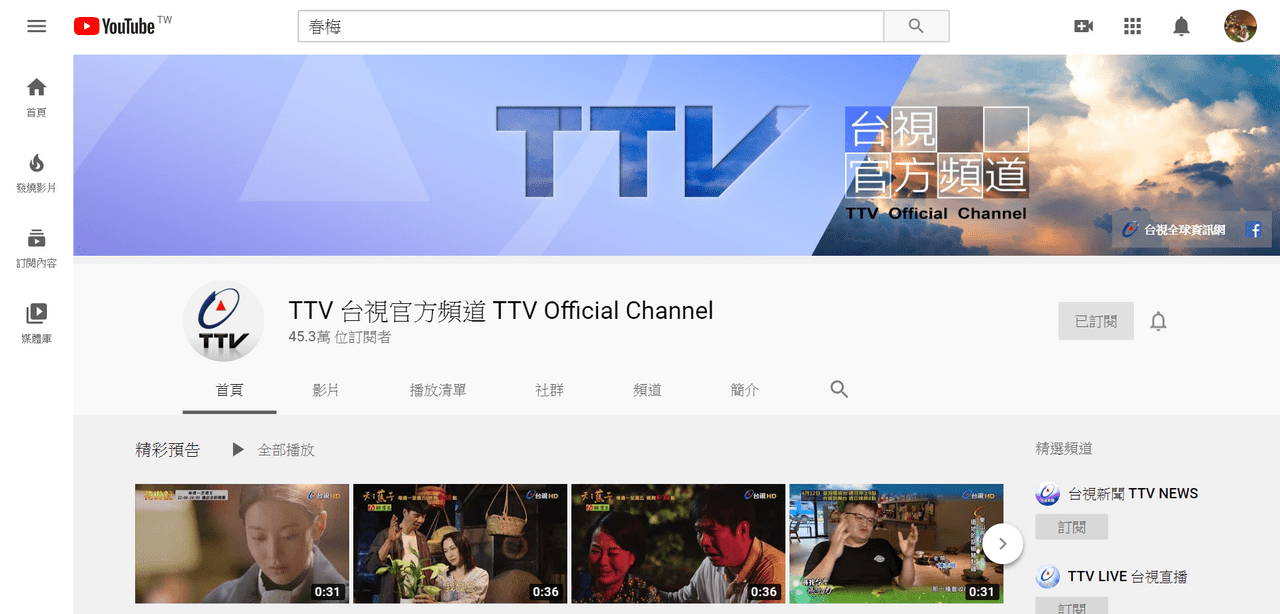Viewport: 1280px width, 614px height.
Task: Click the 台視新聞 TTV NEWS channel icon
Action: click(x=1048, y=493)
